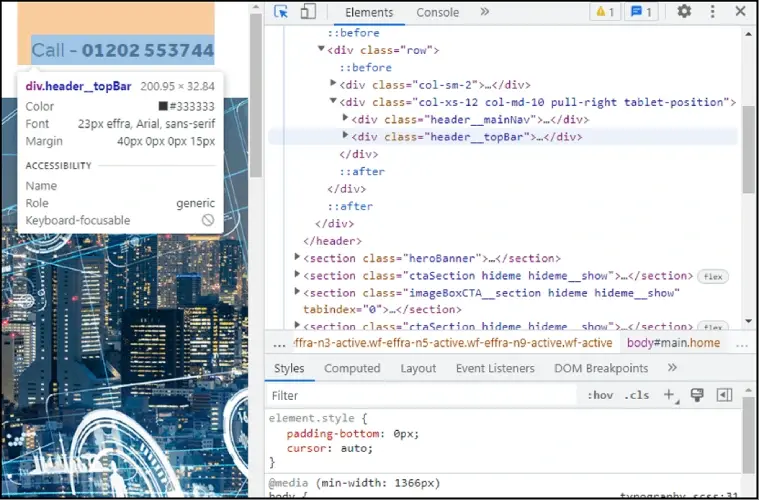The image size is (759, 500).
Task: Open the Computed tab
Action: (x=352, y=368)
